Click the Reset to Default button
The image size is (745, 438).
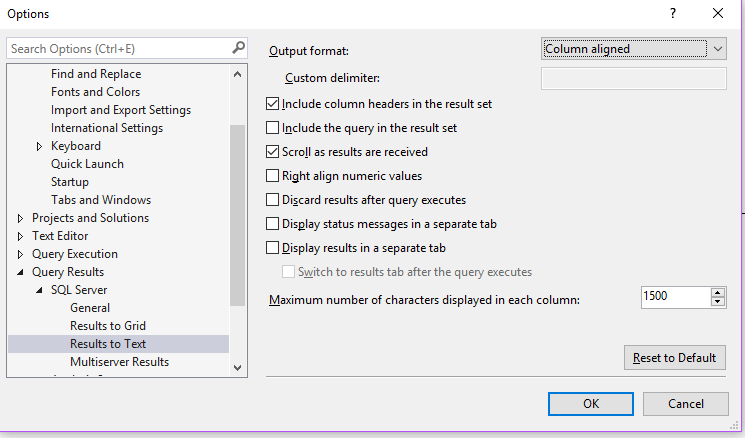(673, 358)
